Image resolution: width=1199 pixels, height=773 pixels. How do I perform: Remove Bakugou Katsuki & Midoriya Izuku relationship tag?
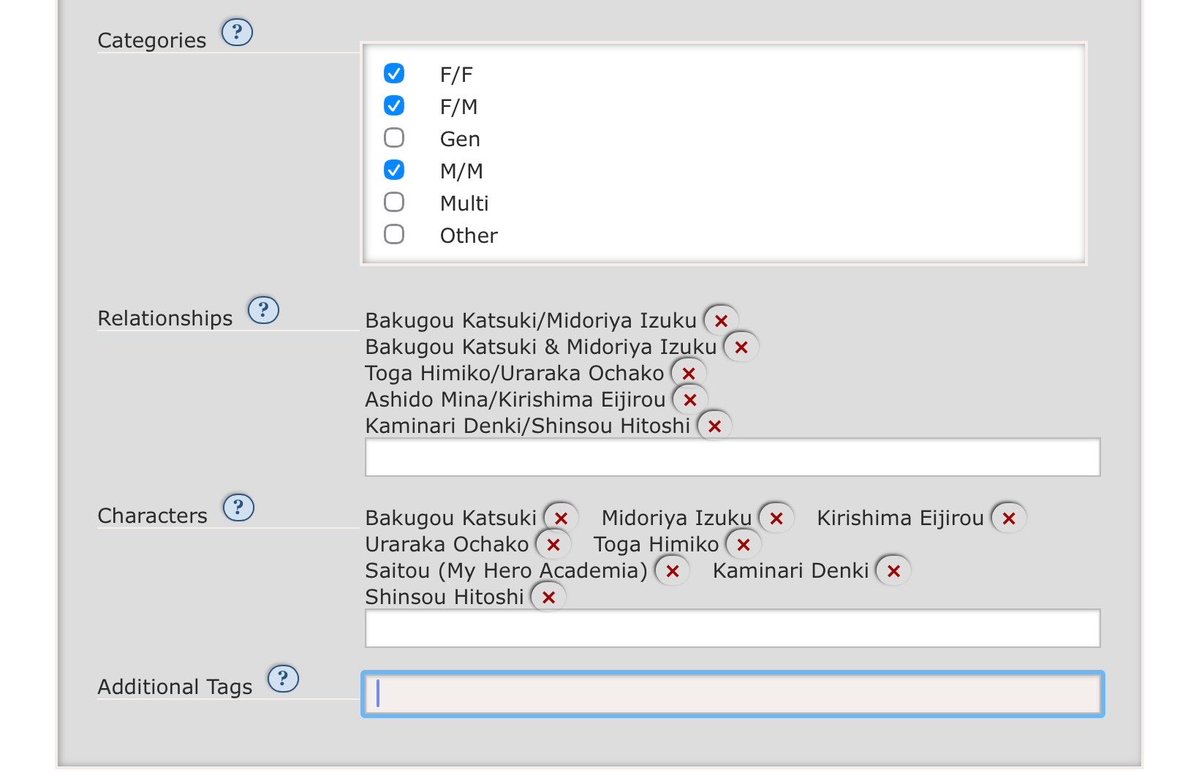coord(741,348)
